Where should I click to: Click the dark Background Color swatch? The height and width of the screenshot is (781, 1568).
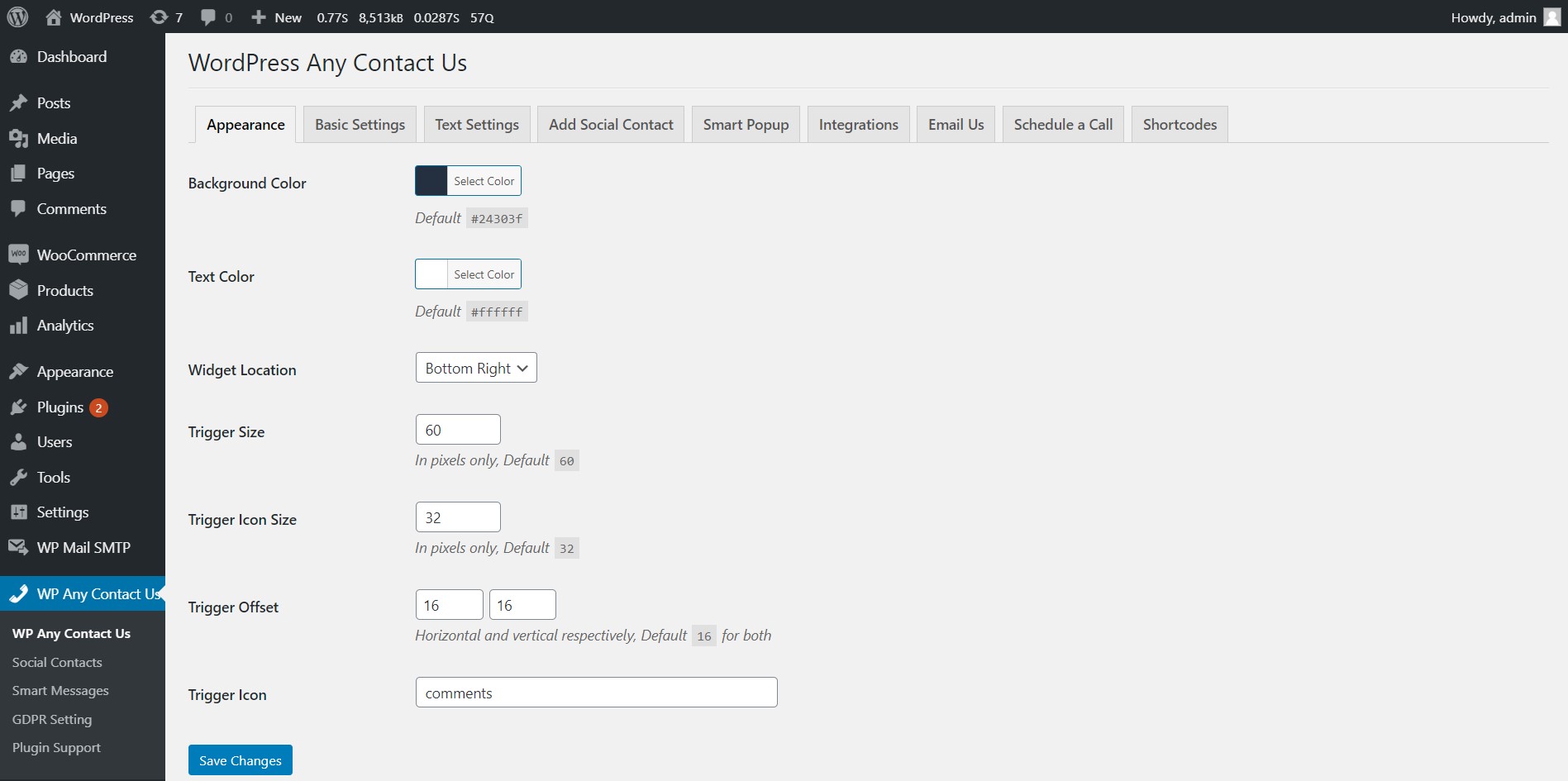click(431, 181)
